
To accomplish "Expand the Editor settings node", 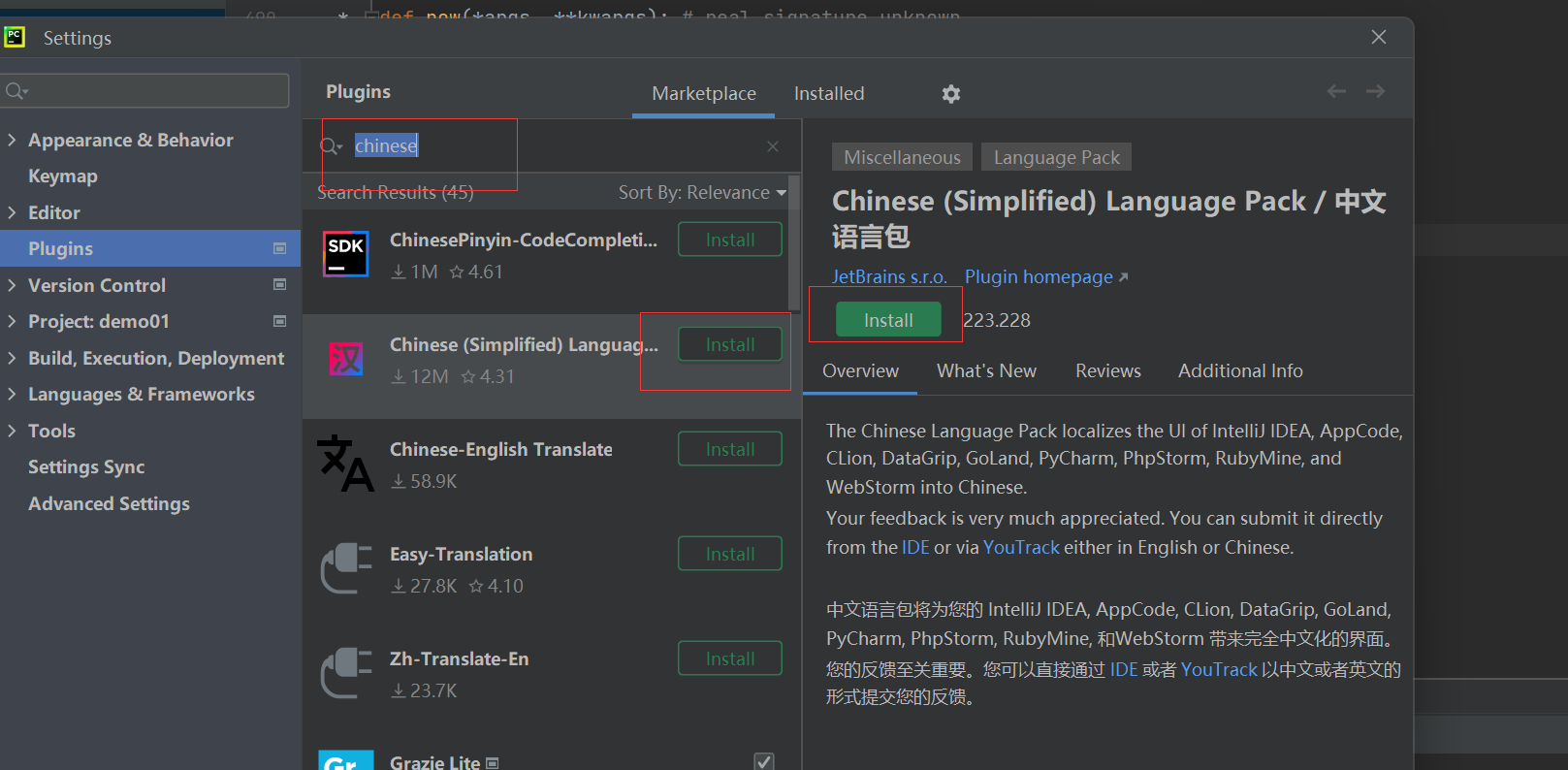I will click(12, 212).
